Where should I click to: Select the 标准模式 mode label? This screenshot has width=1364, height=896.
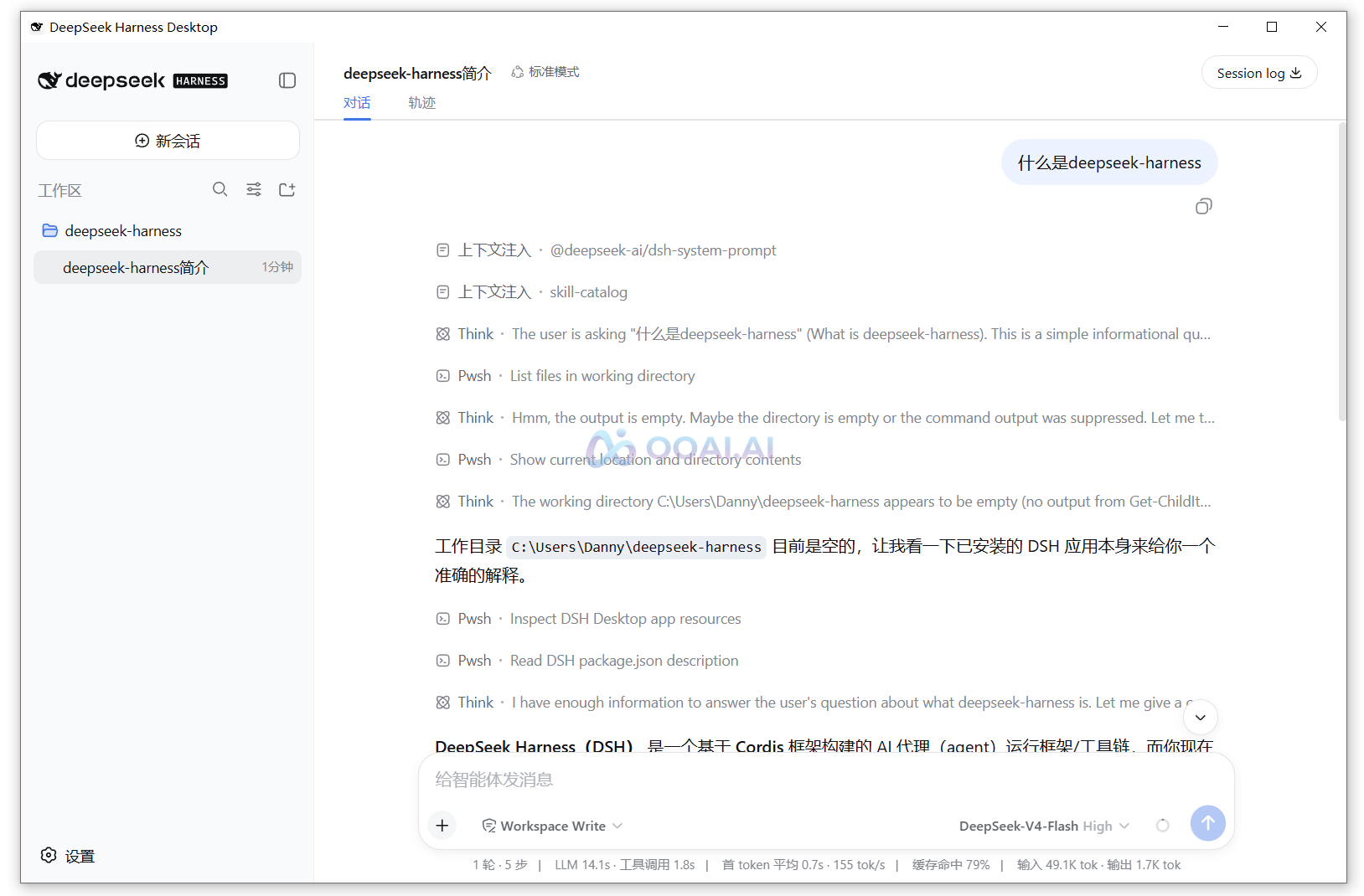(554, 72)
